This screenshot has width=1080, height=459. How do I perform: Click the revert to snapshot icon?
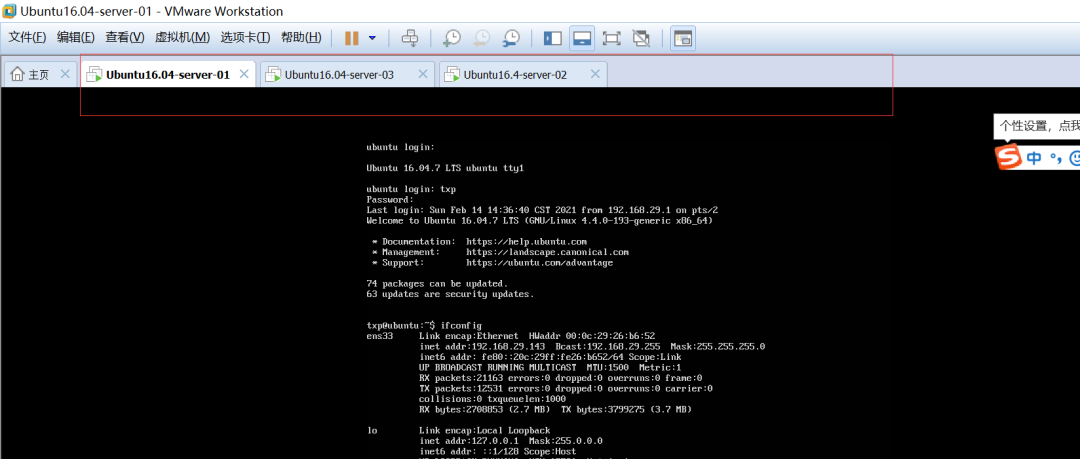pyautogui.click(x=481, y=38)
